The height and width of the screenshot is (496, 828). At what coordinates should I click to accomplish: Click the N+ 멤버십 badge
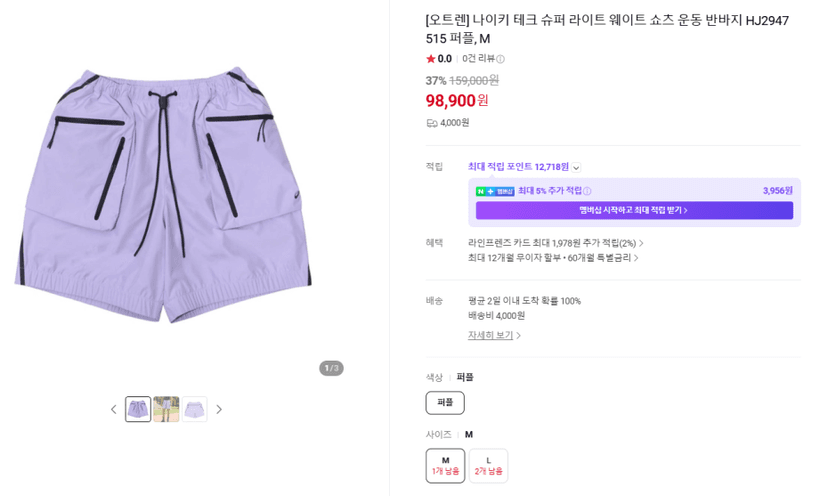click(495, 191)
